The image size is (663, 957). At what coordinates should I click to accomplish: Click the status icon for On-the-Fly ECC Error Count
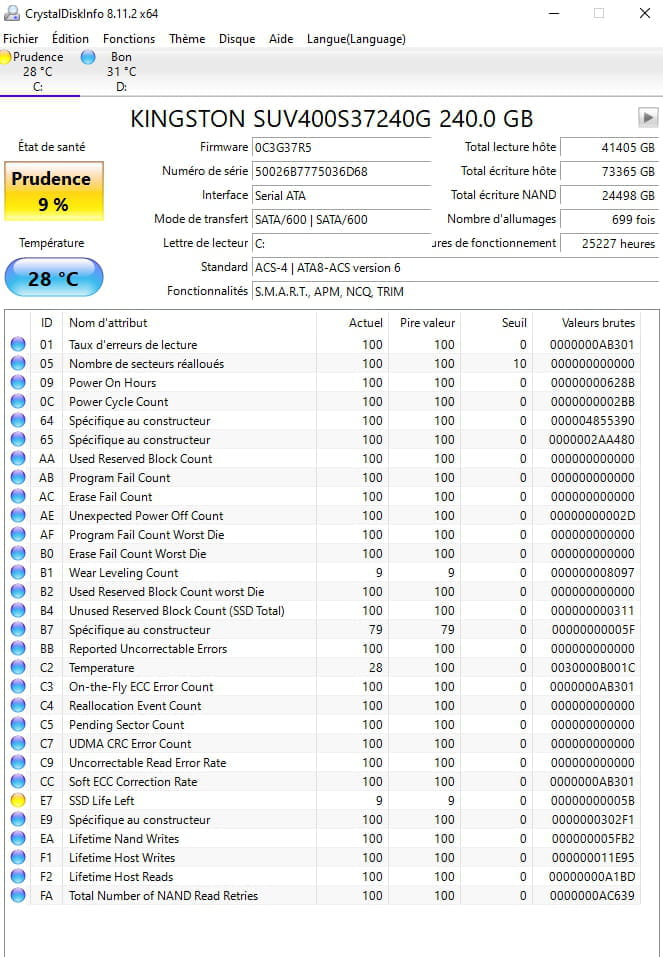[x=18, y=687]
